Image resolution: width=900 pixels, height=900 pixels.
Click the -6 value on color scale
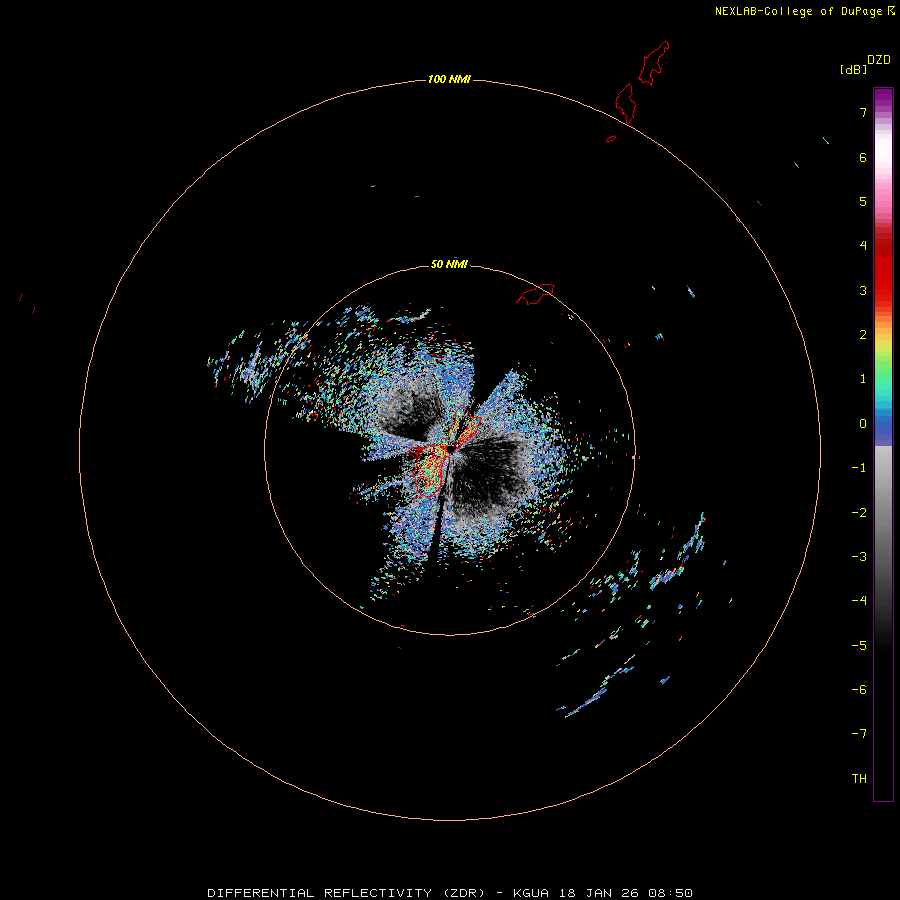click(859, 690)
